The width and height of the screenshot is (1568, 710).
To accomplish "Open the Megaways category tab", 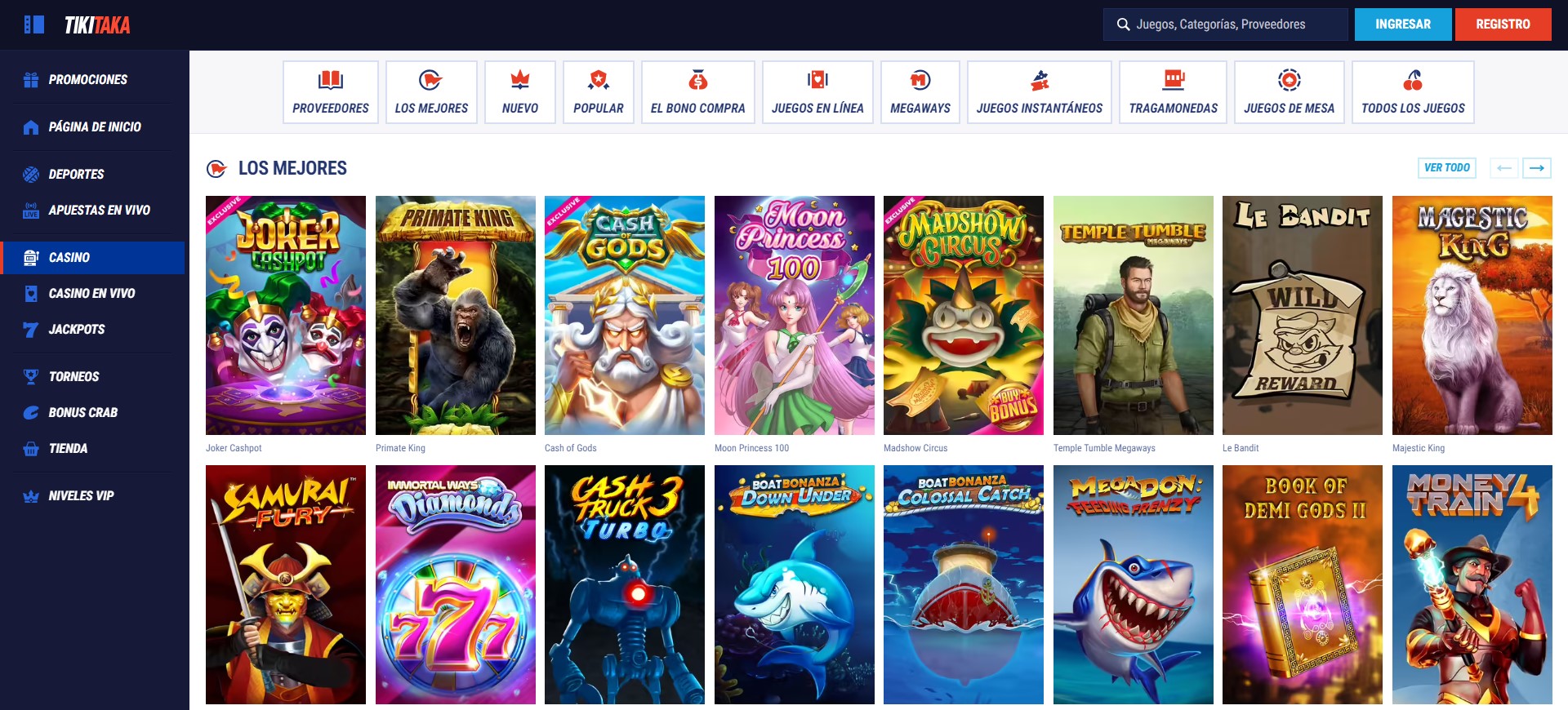I will pyautogui.click(x=920, y=92).
